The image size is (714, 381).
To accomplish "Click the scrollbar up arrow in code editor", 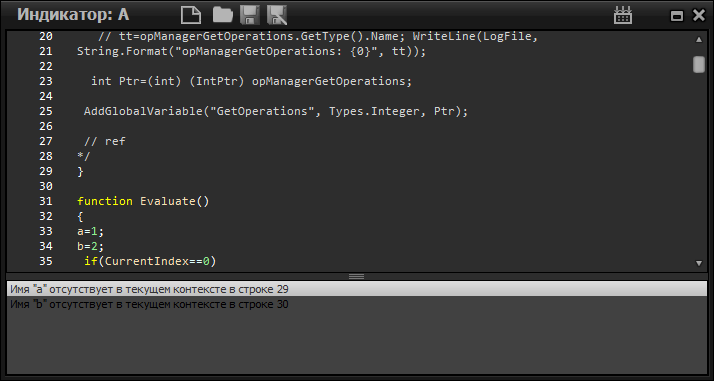I will tap(699, 40).
